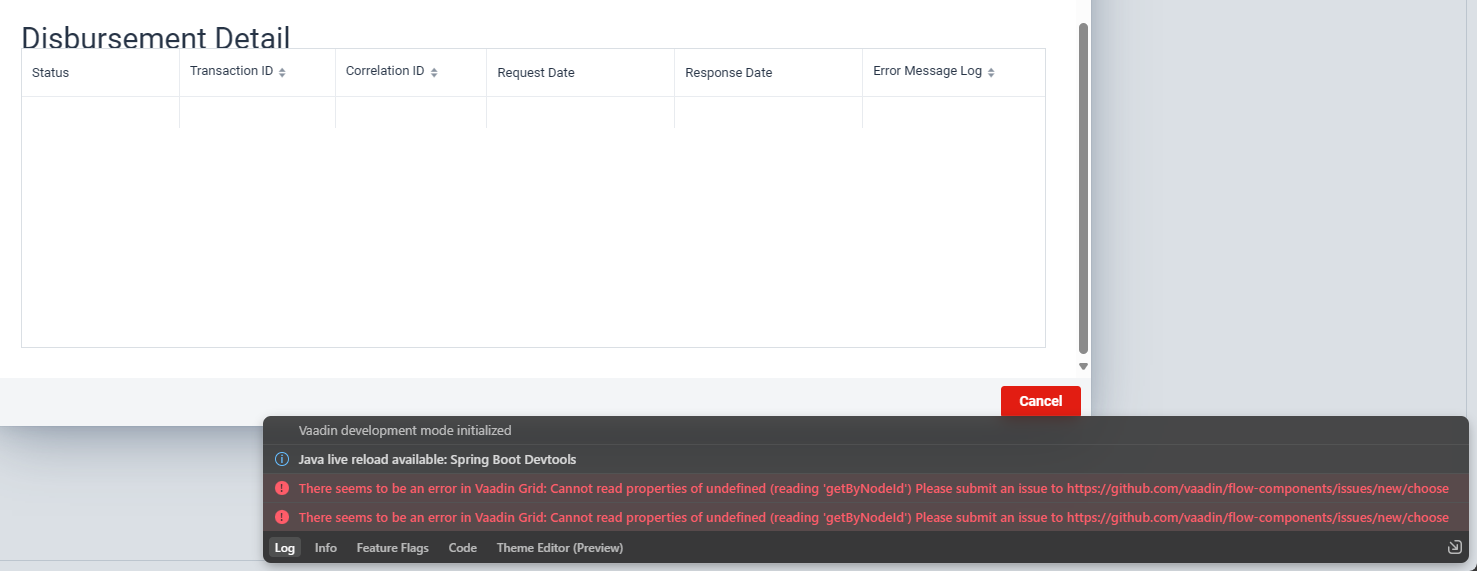Minimize the Vaadin dev tools panel
This screenshot has height=571, width=1477.
coord(1455,547)
